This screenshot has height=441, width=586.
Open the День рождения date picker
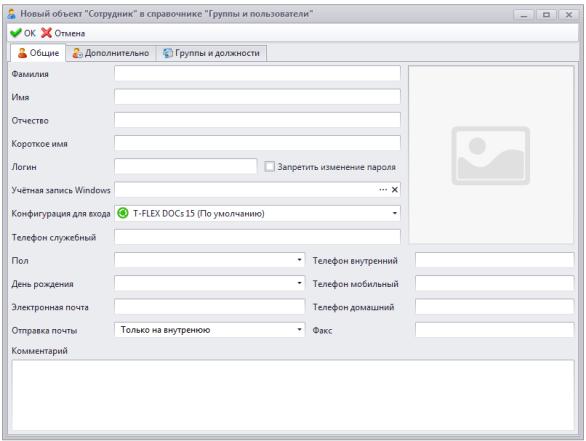coord(299,283)
